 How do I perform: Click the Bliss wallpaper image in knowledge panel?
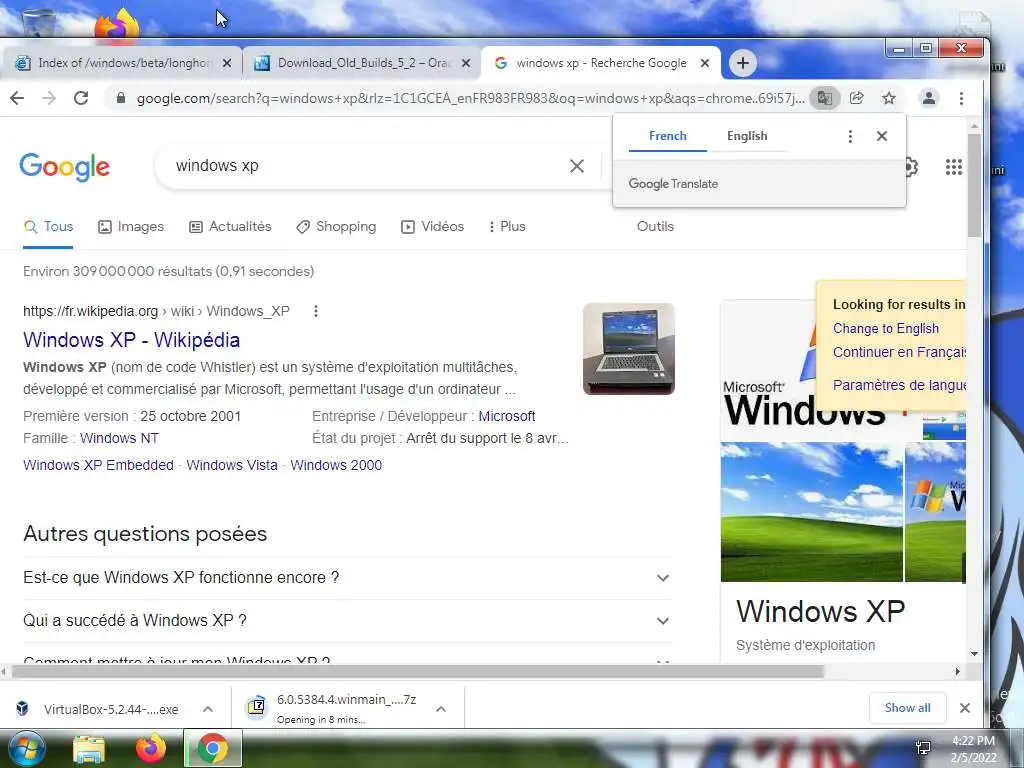(812, 512)
